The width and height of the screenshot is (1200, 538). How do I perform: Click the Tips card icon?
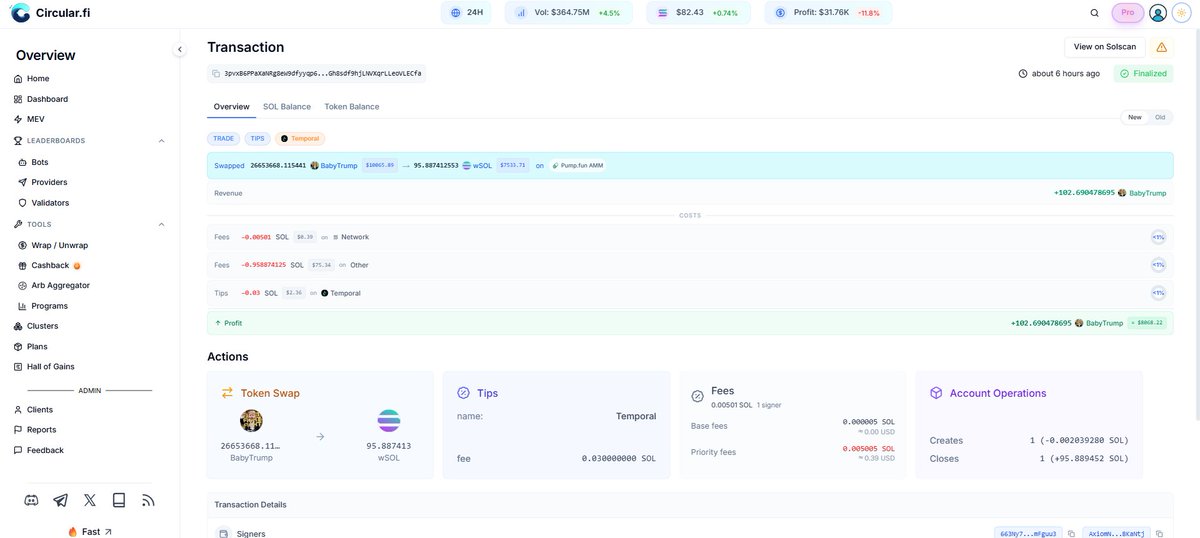pos(463,393)
